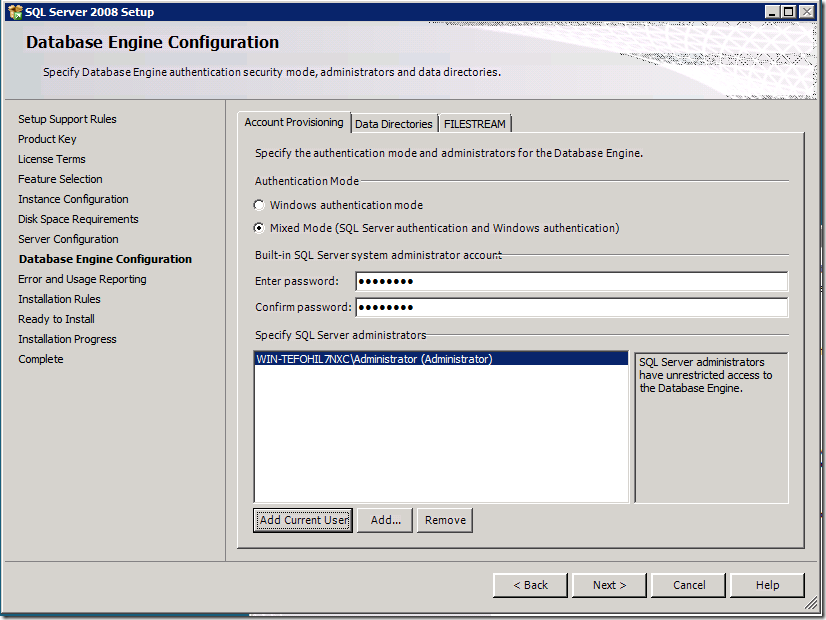Maximize the SQL Server Setup window
The image size is (826, 620).
789,12
